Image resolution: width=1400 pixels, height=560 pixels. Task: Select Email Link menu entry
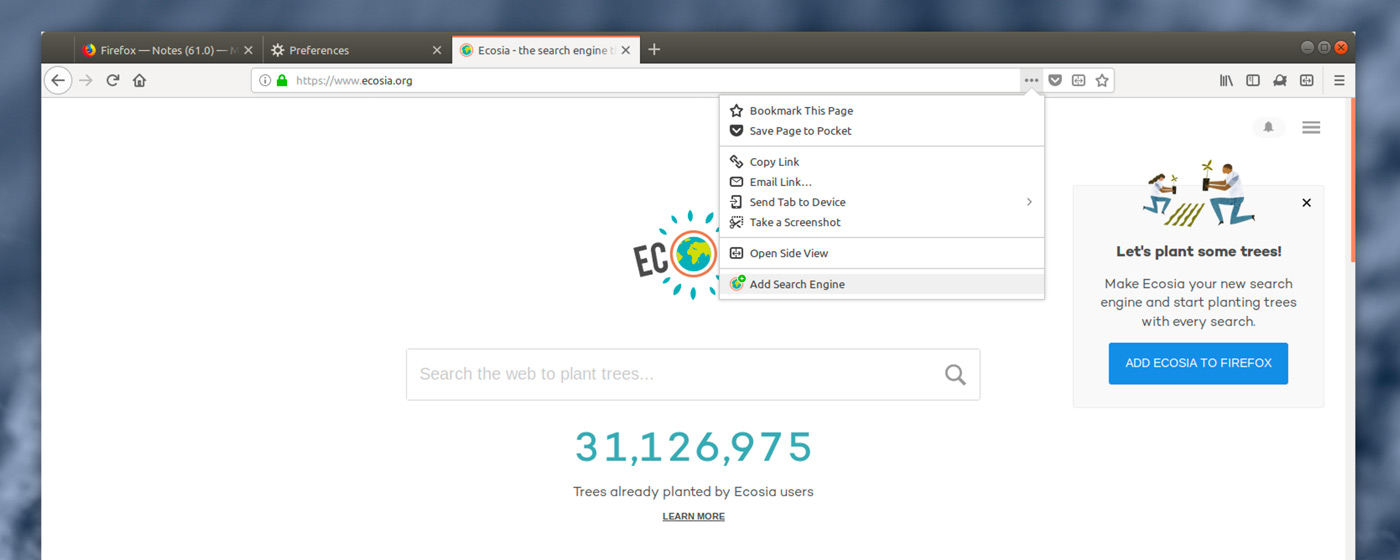pos(882,182)
